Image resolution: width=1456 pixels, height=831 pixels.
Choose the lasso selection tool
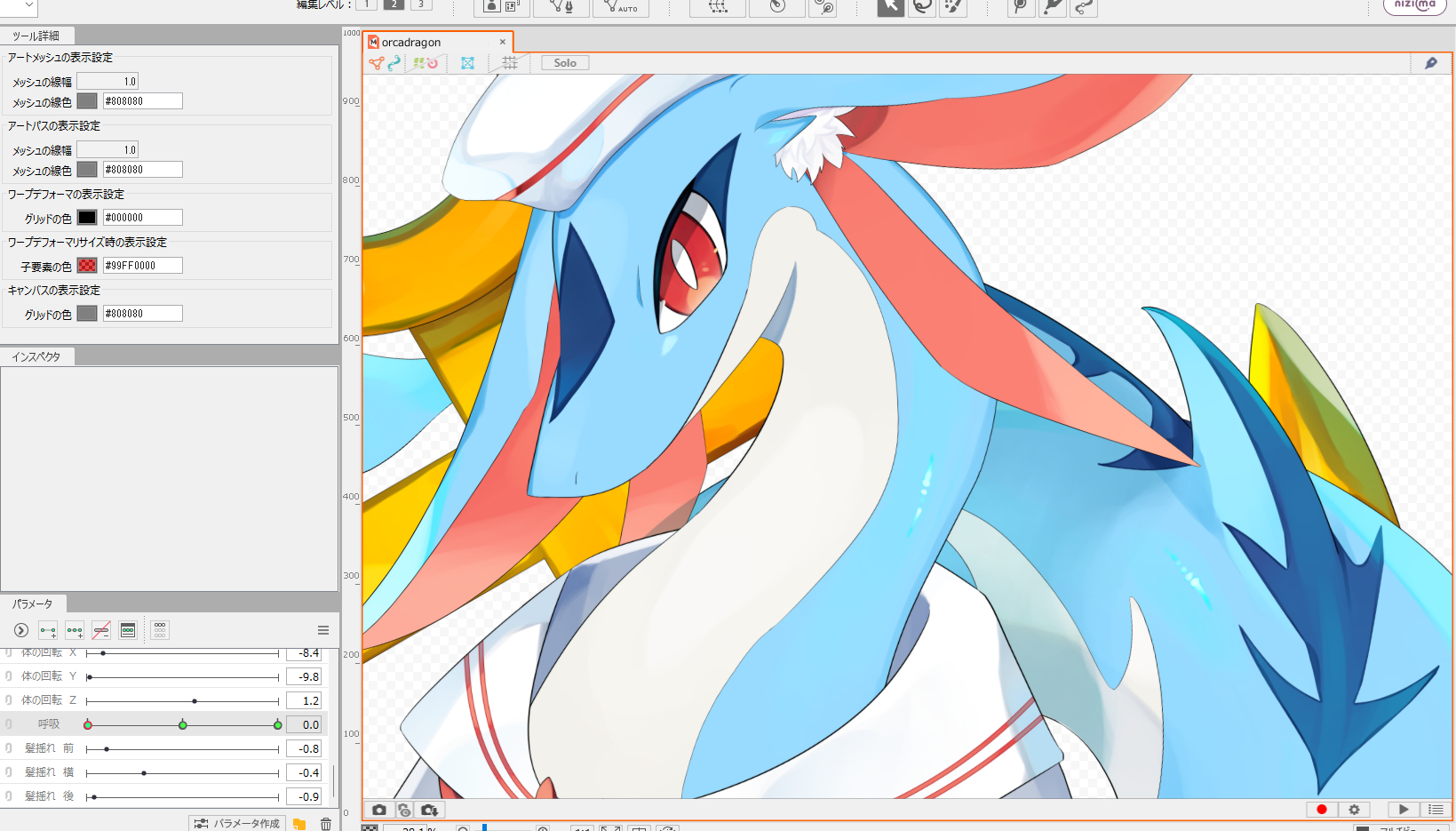[922, 7]
